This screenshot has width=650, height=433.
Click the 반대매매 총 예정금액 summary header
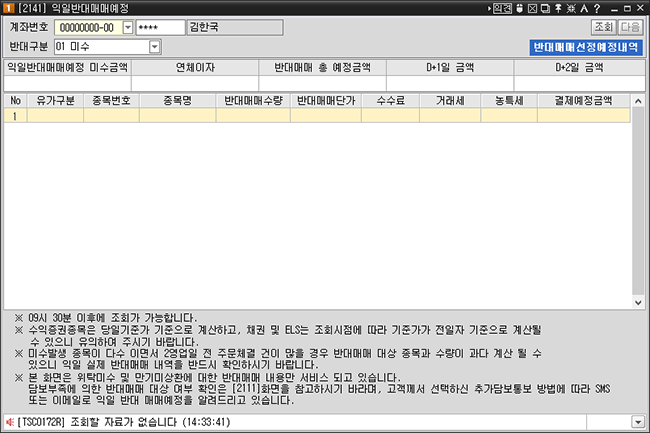click(x=323, y=68)
